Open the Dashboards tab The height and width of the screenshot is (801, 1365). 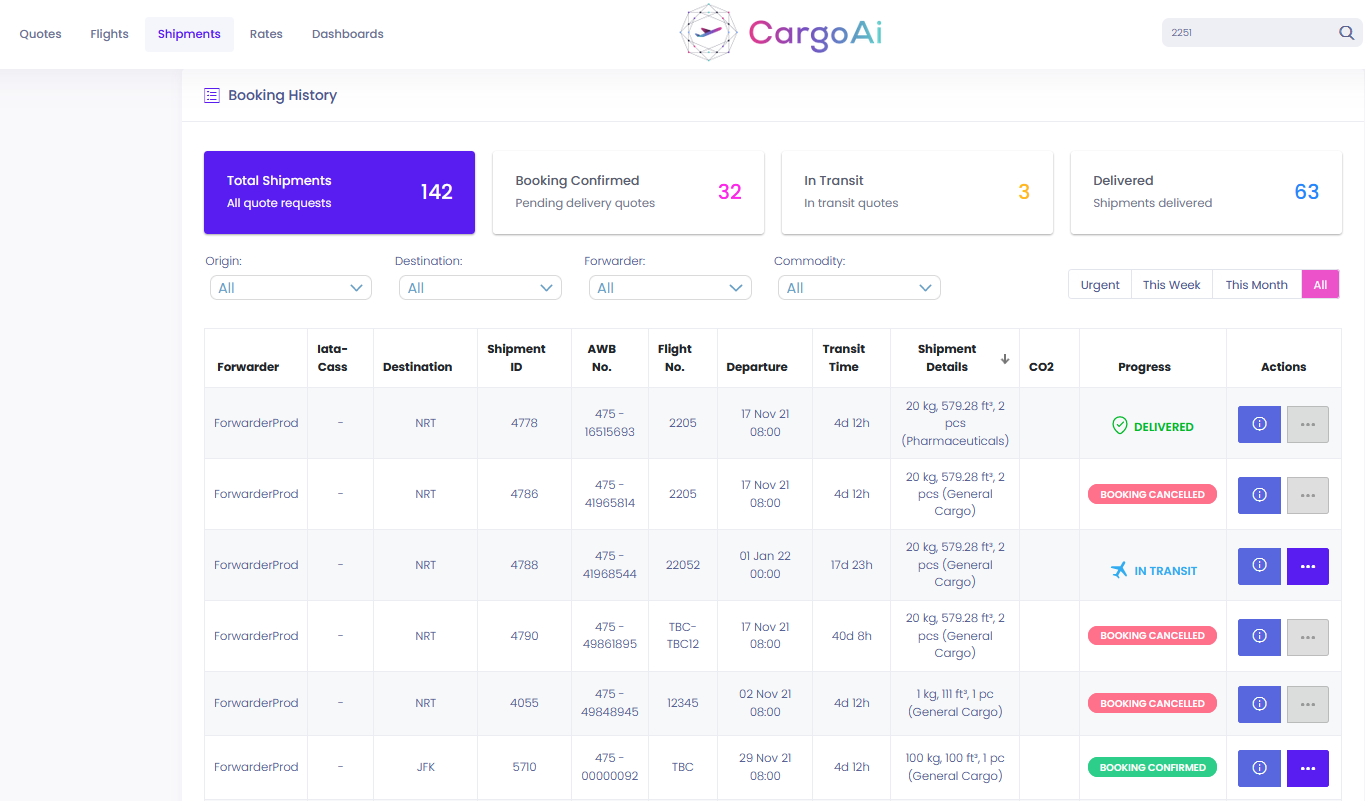(348, 34)
